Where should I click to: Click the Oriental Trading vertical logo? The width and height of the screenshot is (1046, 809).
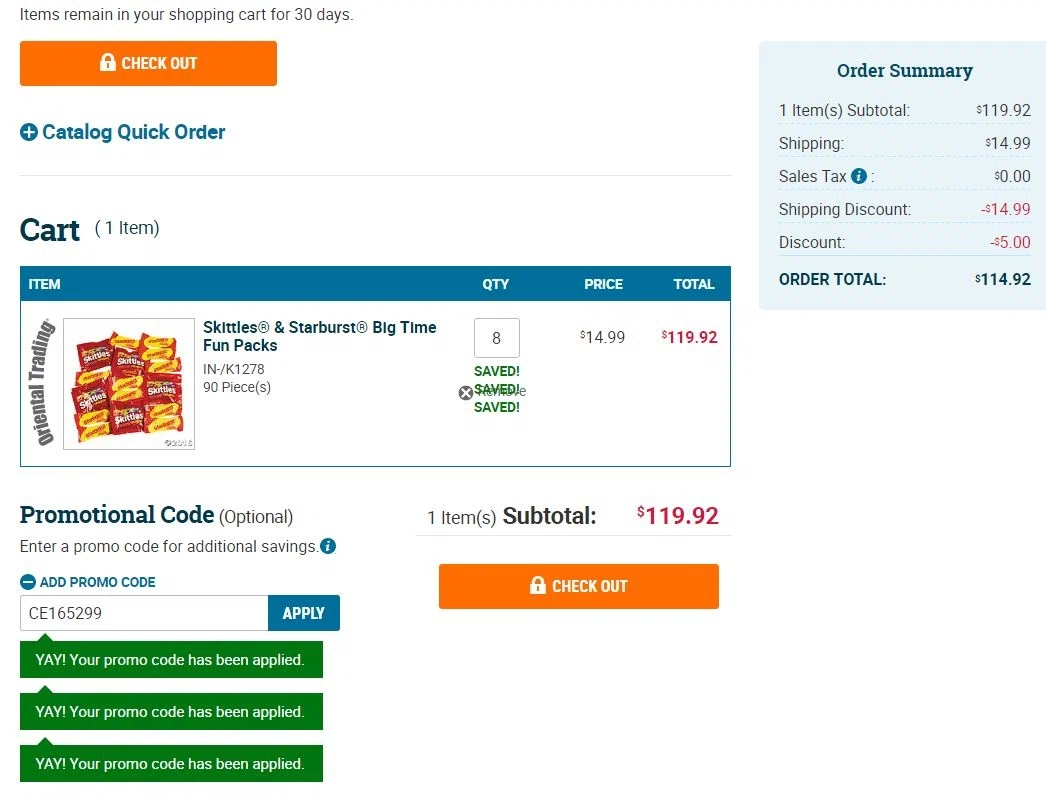coord(41,383)
